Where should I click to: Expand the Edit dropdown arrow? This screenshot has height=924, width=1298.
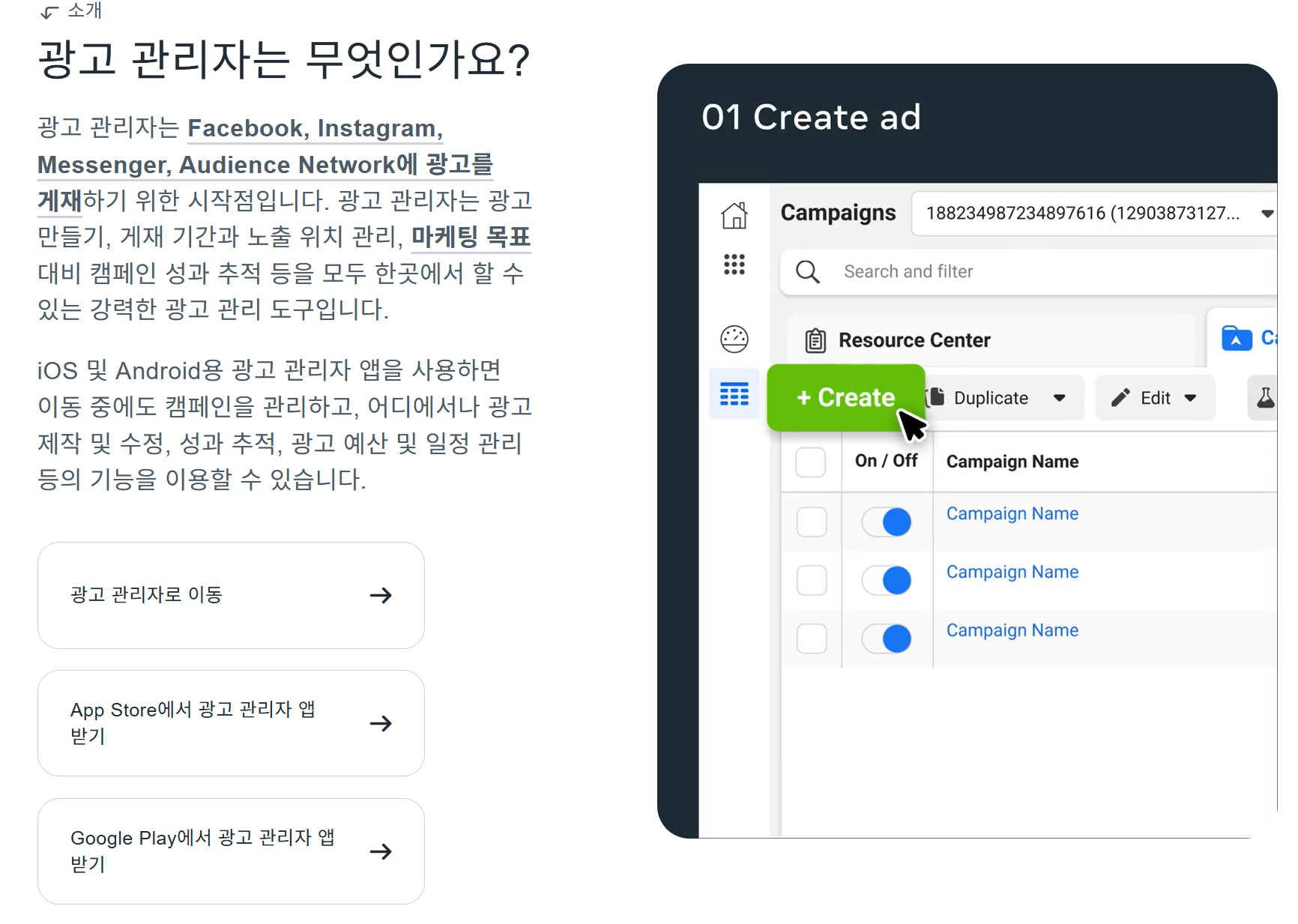1191,398
